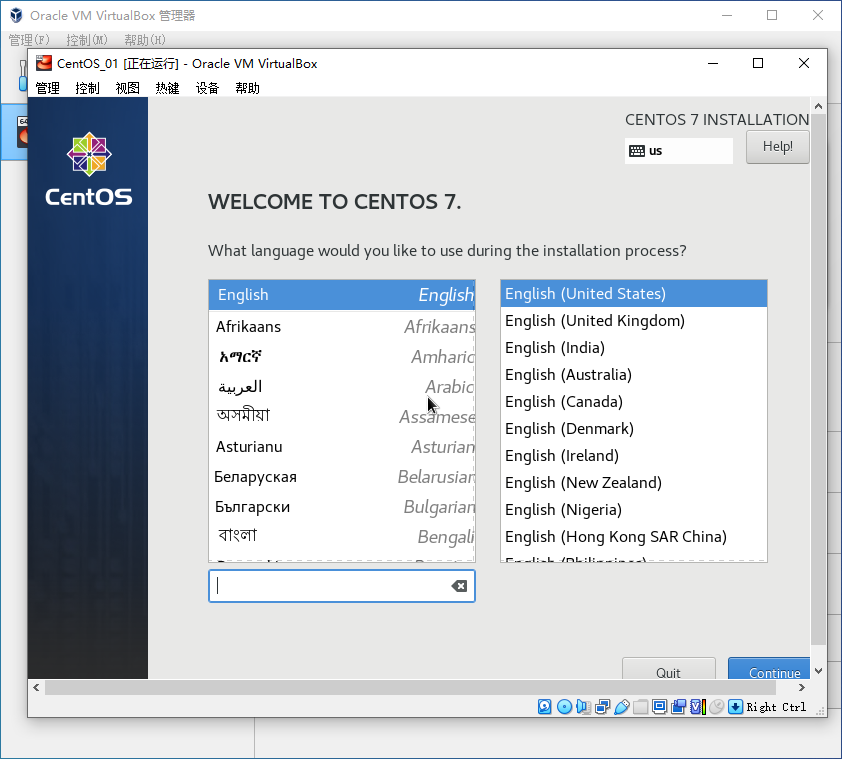Screen dimensions: 842x759
Task: Open the 热键 menu
Action: pyautogui.click(x=168, y=88)
